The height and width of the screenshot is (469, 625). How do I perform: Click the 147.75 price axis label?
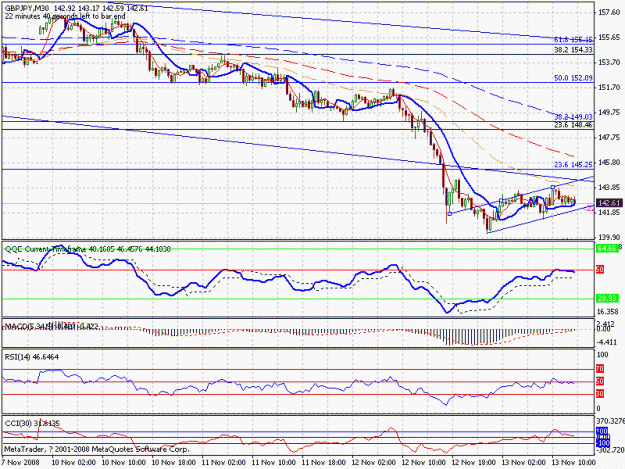click(x=609, y=137)
